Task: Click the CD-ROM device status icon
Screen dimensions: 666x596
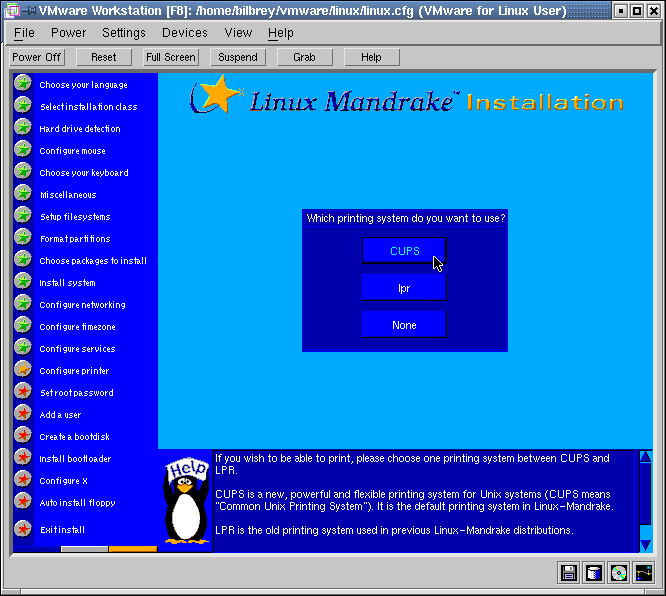Action: (619, 573)
